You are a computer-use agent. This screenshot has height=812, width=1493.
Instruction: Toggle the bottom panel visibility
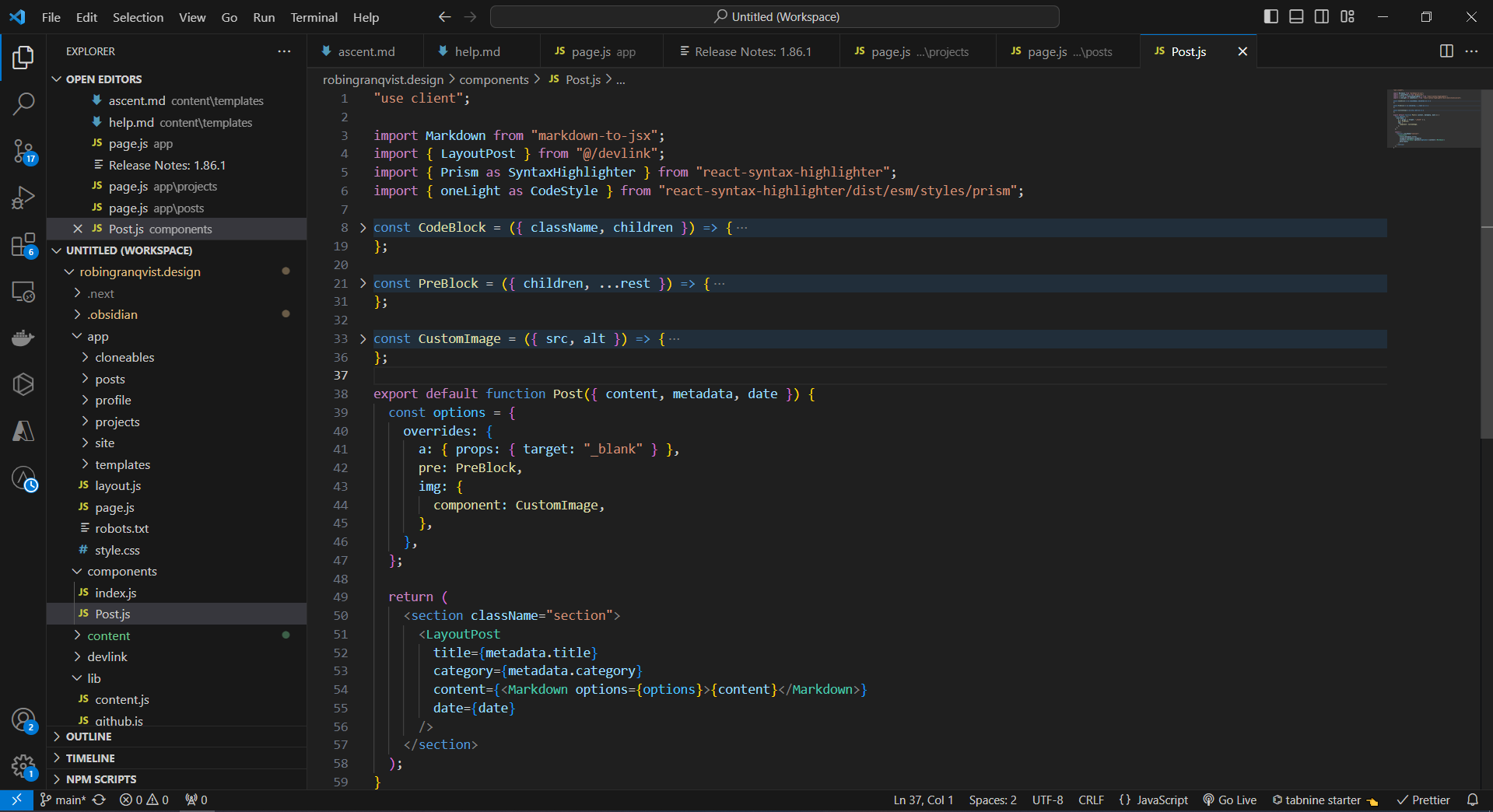pos(1295,16)
